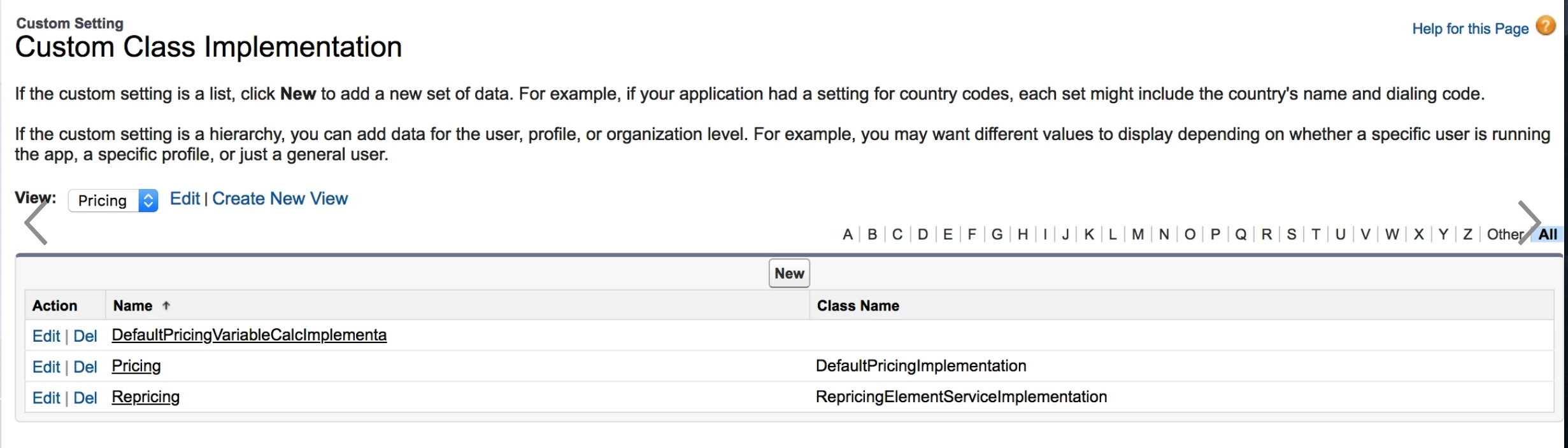Image resolution: width=1568 pixels, height=448 pixels.
Task: Filter list by letter N
Action: (1164, 234)
